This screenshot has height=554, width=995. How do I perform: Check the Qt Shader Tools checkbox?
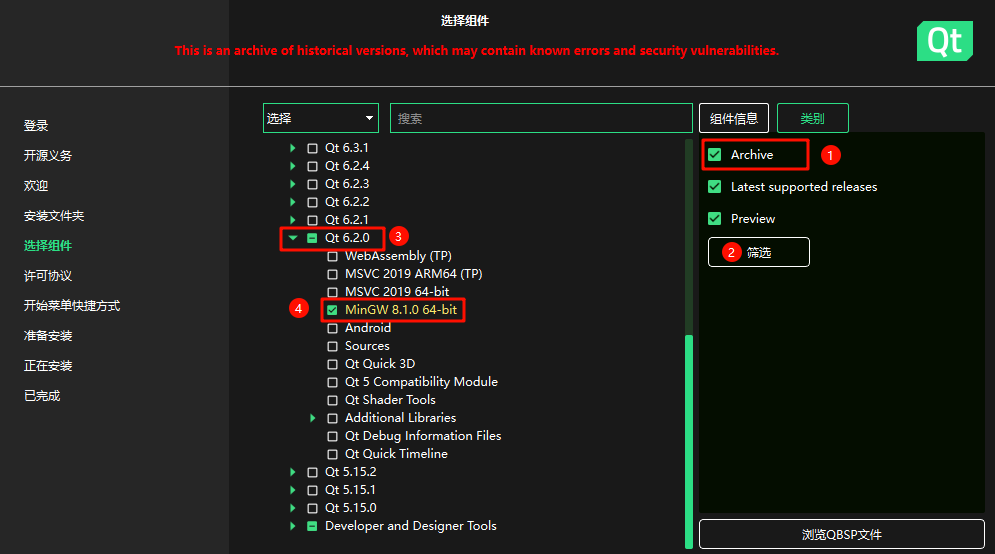(x=332, y=400)
